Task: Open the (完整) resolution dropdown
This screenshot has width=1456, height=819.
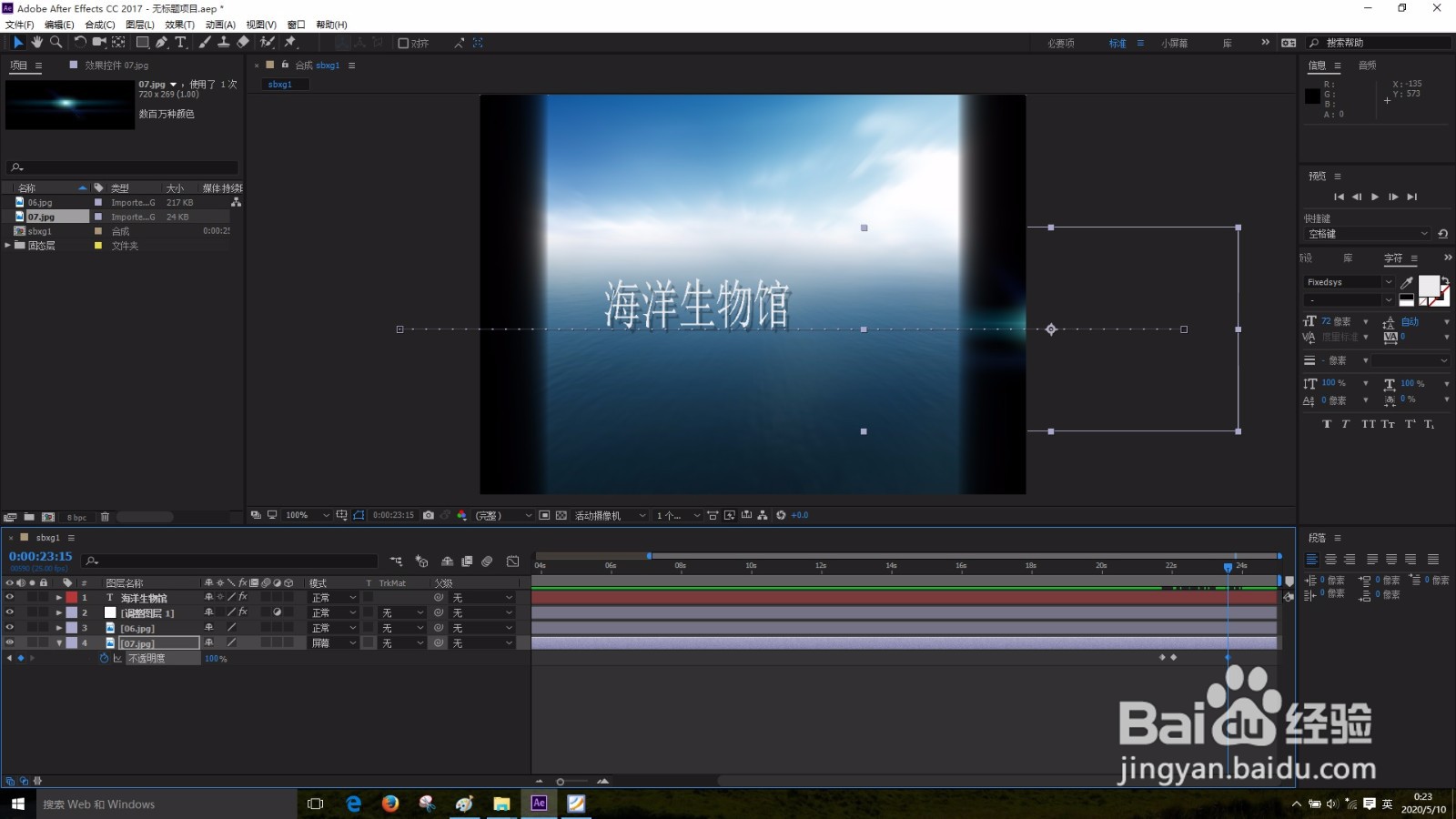Action: [503, 515]
